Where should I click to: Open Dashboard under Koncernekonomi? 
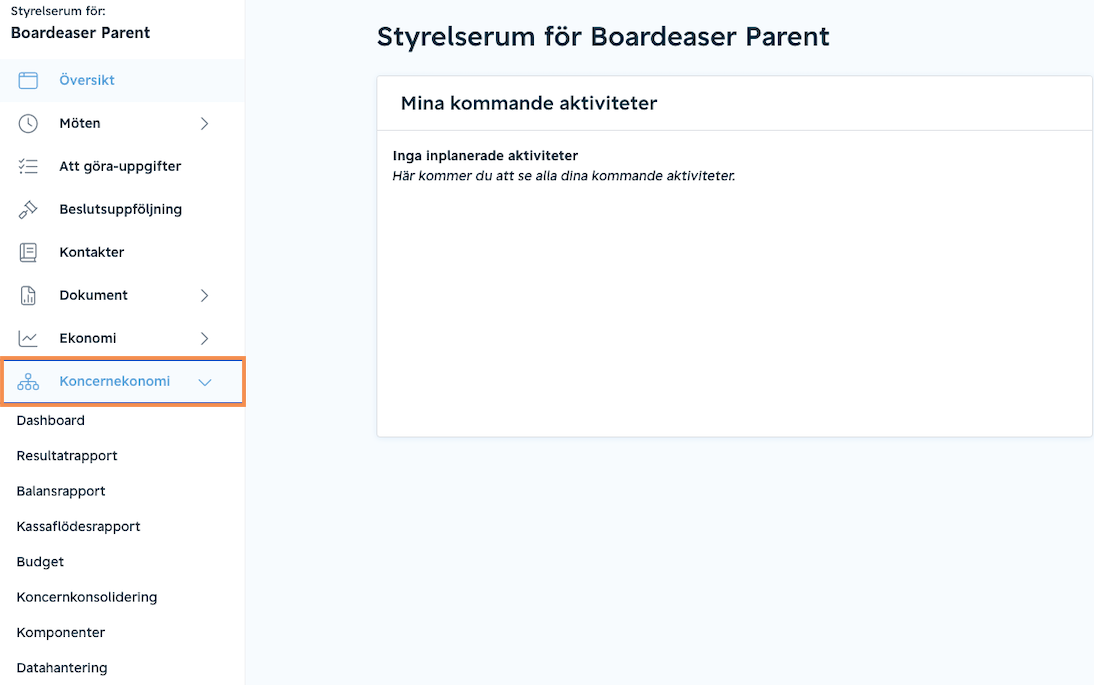pos(51,421)
